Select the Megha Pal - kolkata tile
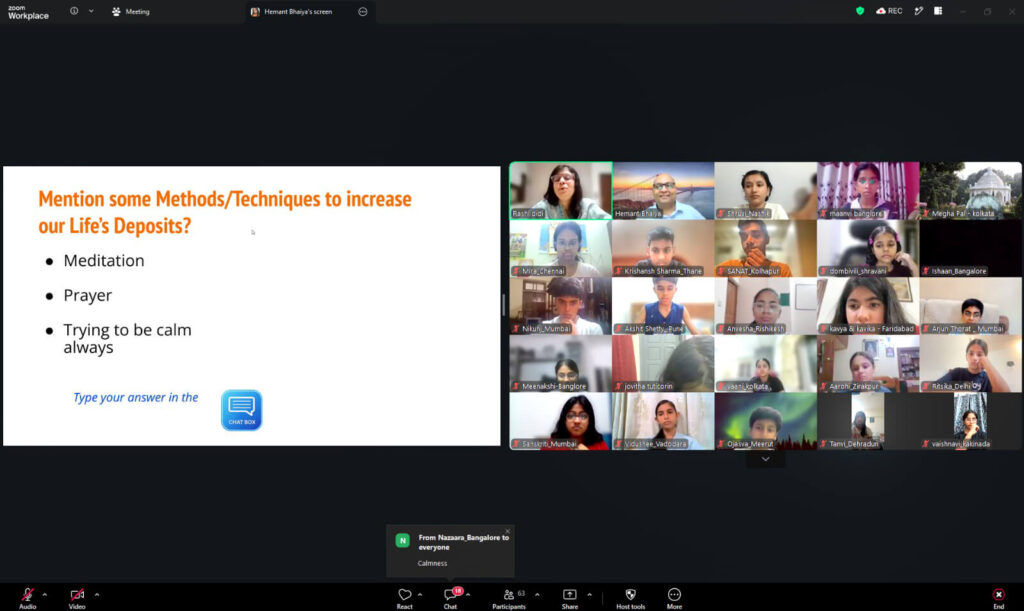 click(970, 191)
